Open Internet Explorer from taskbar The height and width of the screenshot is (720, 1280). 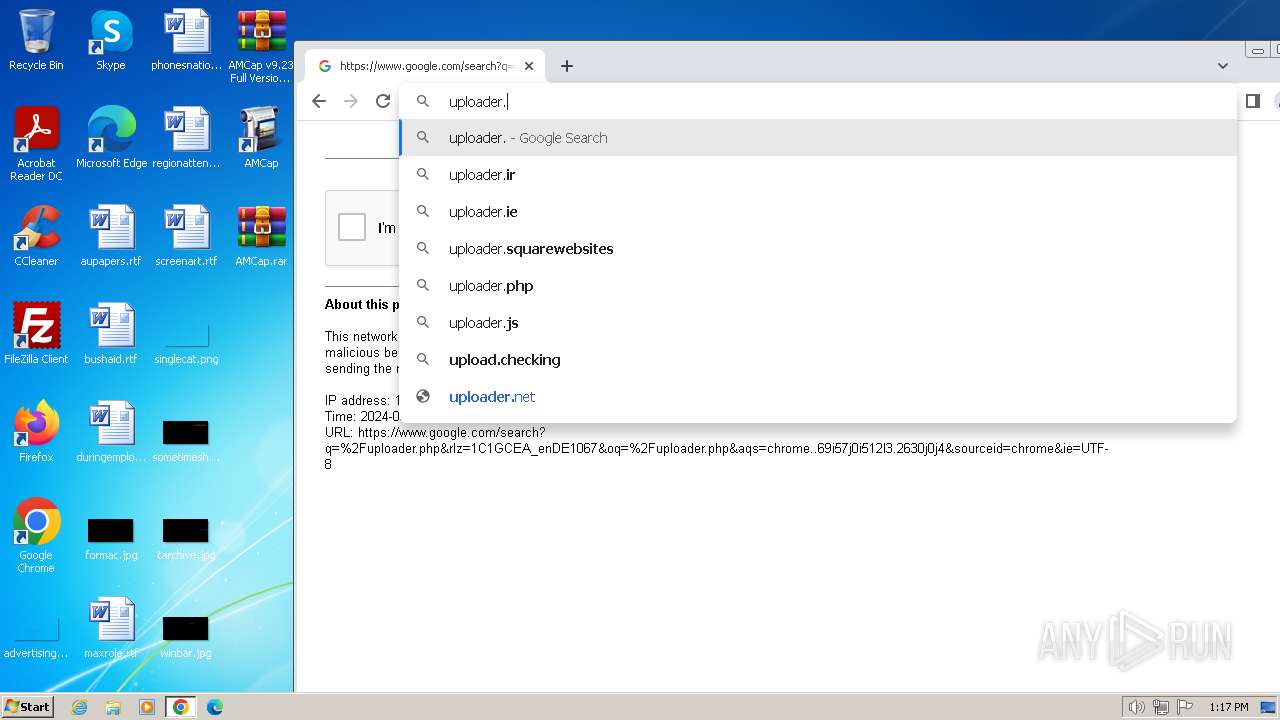point(80,707)
